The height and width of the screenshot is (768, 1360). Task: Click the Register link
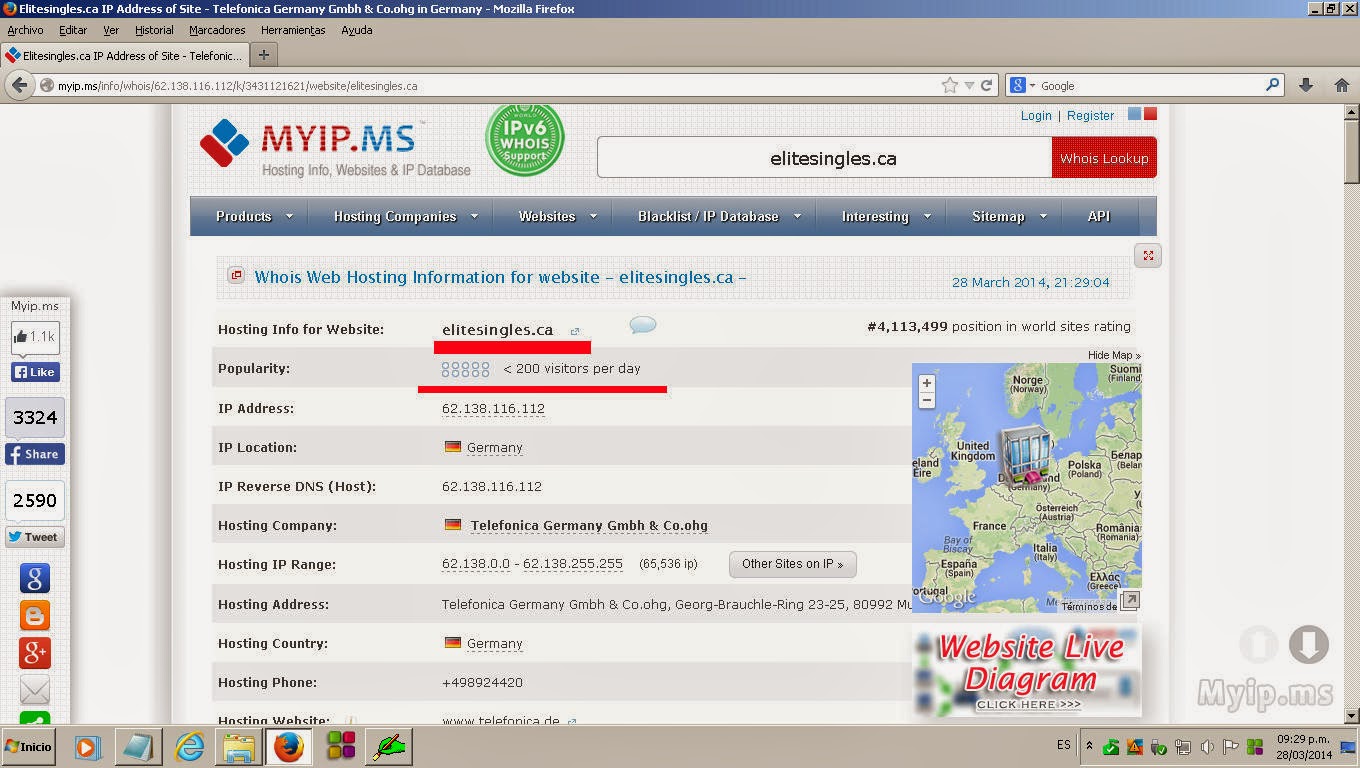(1090, 115)
